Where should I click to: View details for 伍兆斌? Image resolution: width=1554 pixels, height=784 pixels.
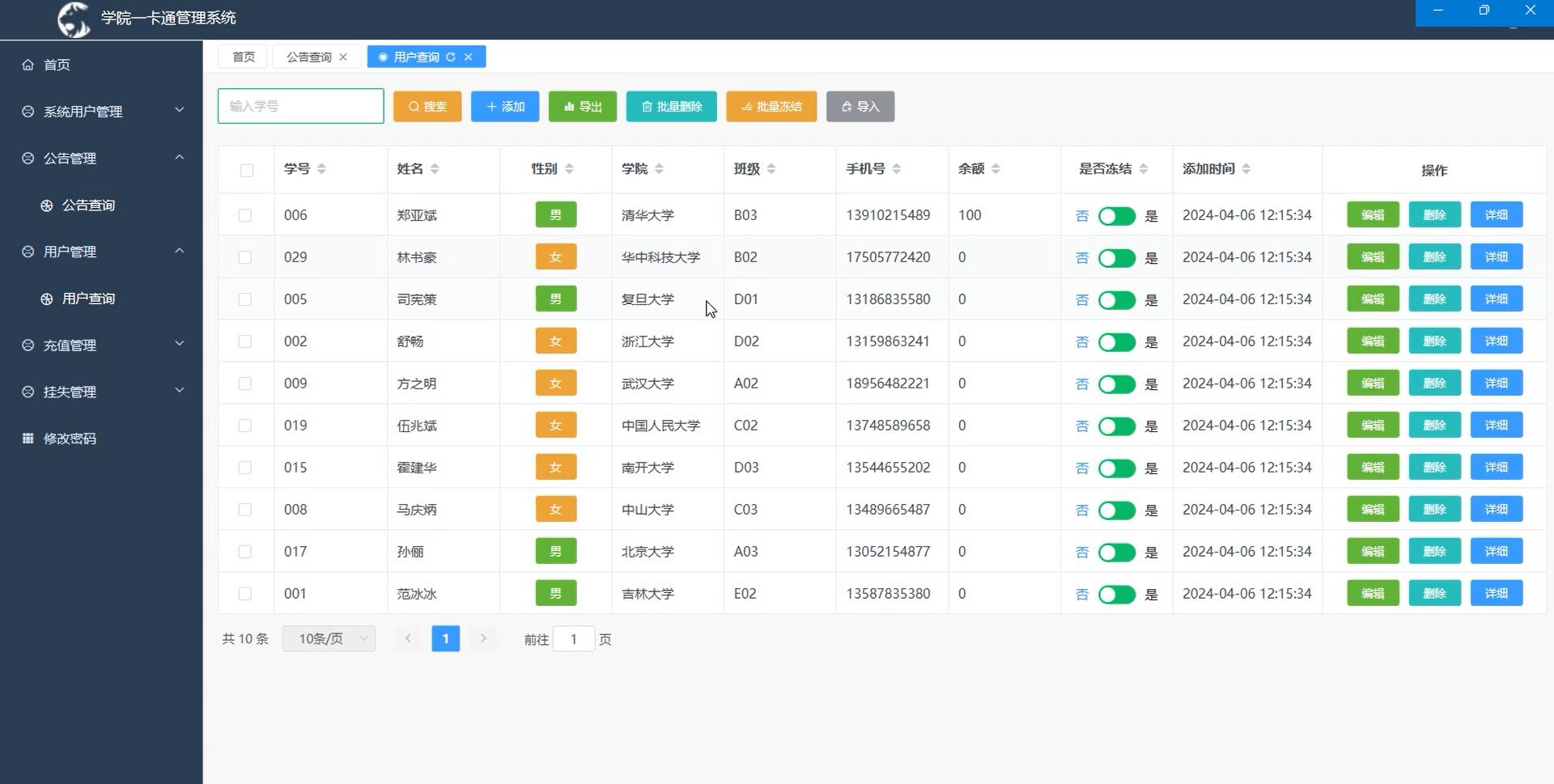[x=1497, y=426]
